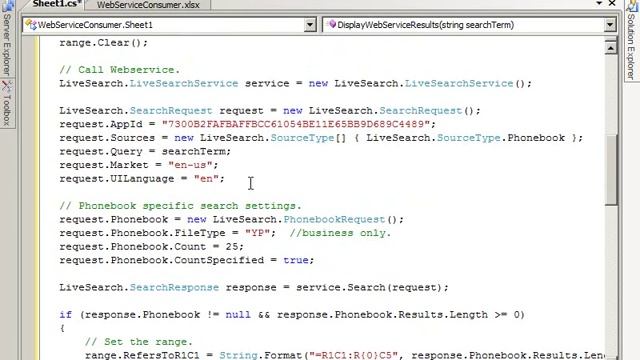Click the Server Explorer icon
Viewport: 640px width, 360px height.
pyautogui.click(x=7, y=5)
